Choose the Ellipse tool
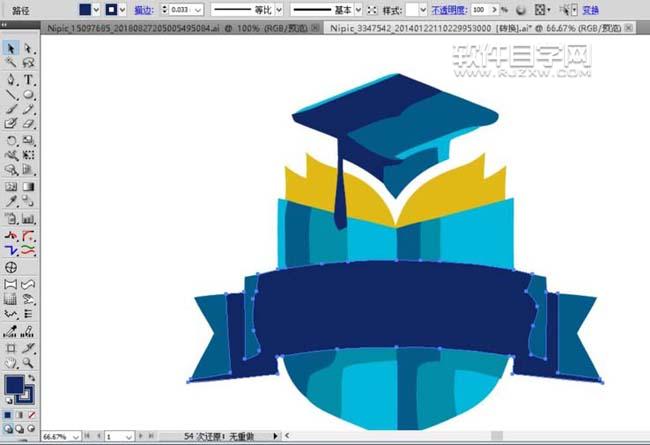This screenshot has height=445, width=650. coord(28,95)
